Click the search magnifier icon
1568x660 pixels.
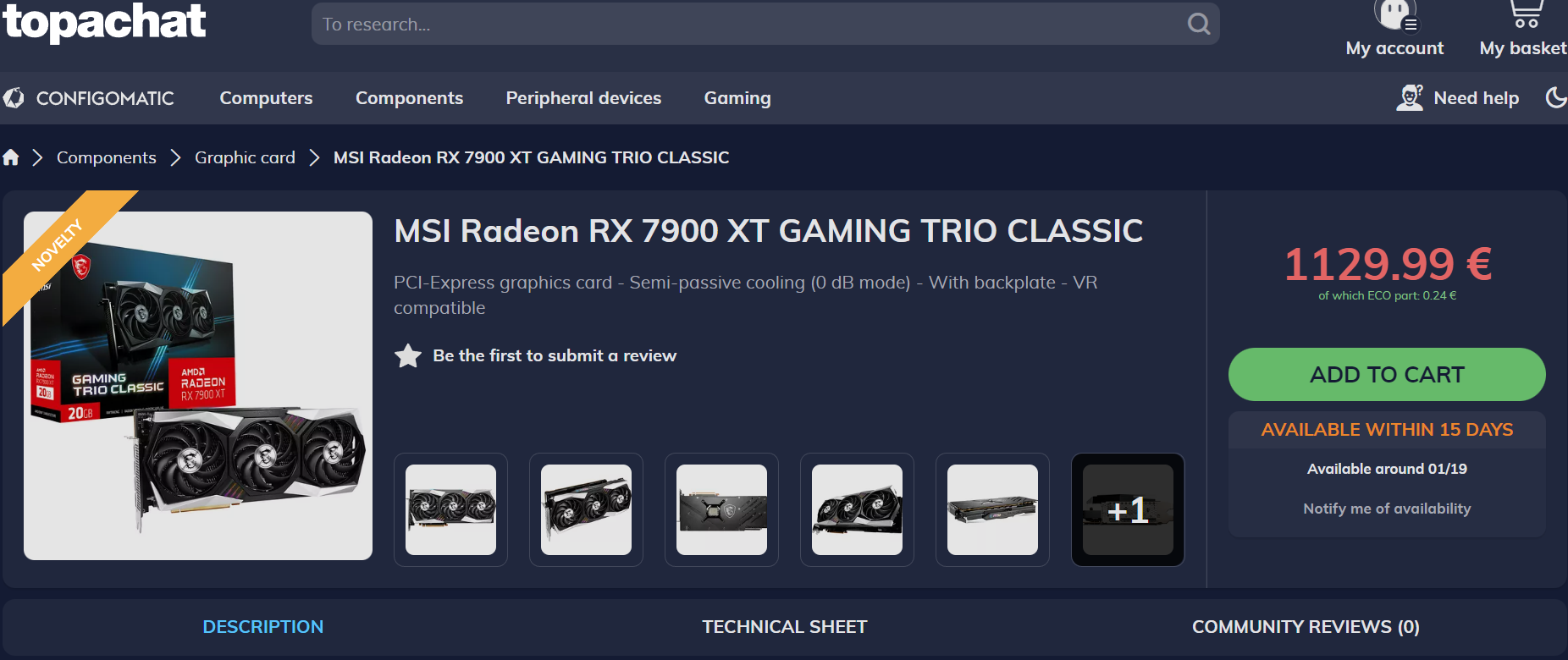coord(1198,24)
